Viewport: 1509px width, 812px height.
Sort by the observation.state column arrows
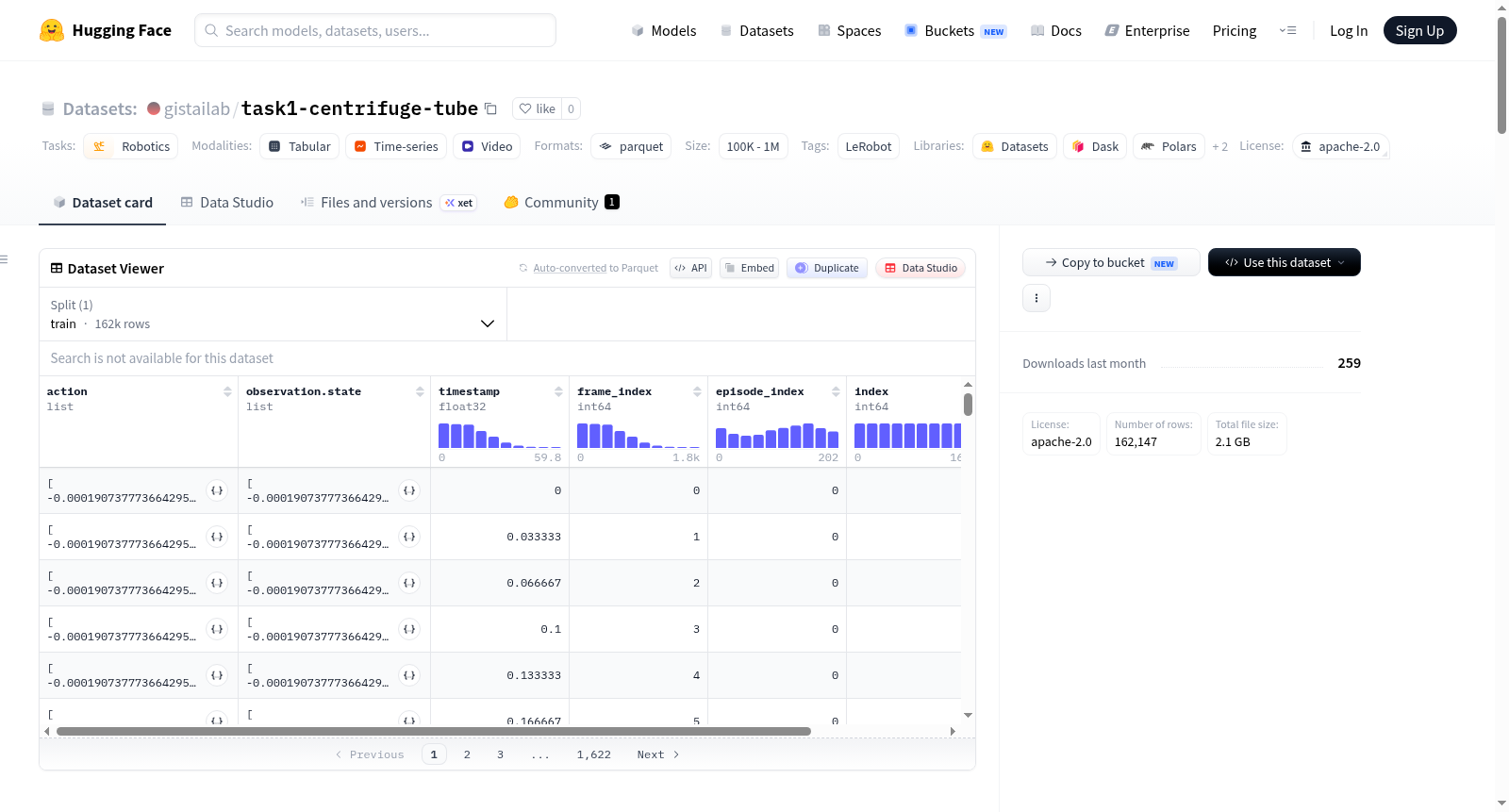pos(420,391)
